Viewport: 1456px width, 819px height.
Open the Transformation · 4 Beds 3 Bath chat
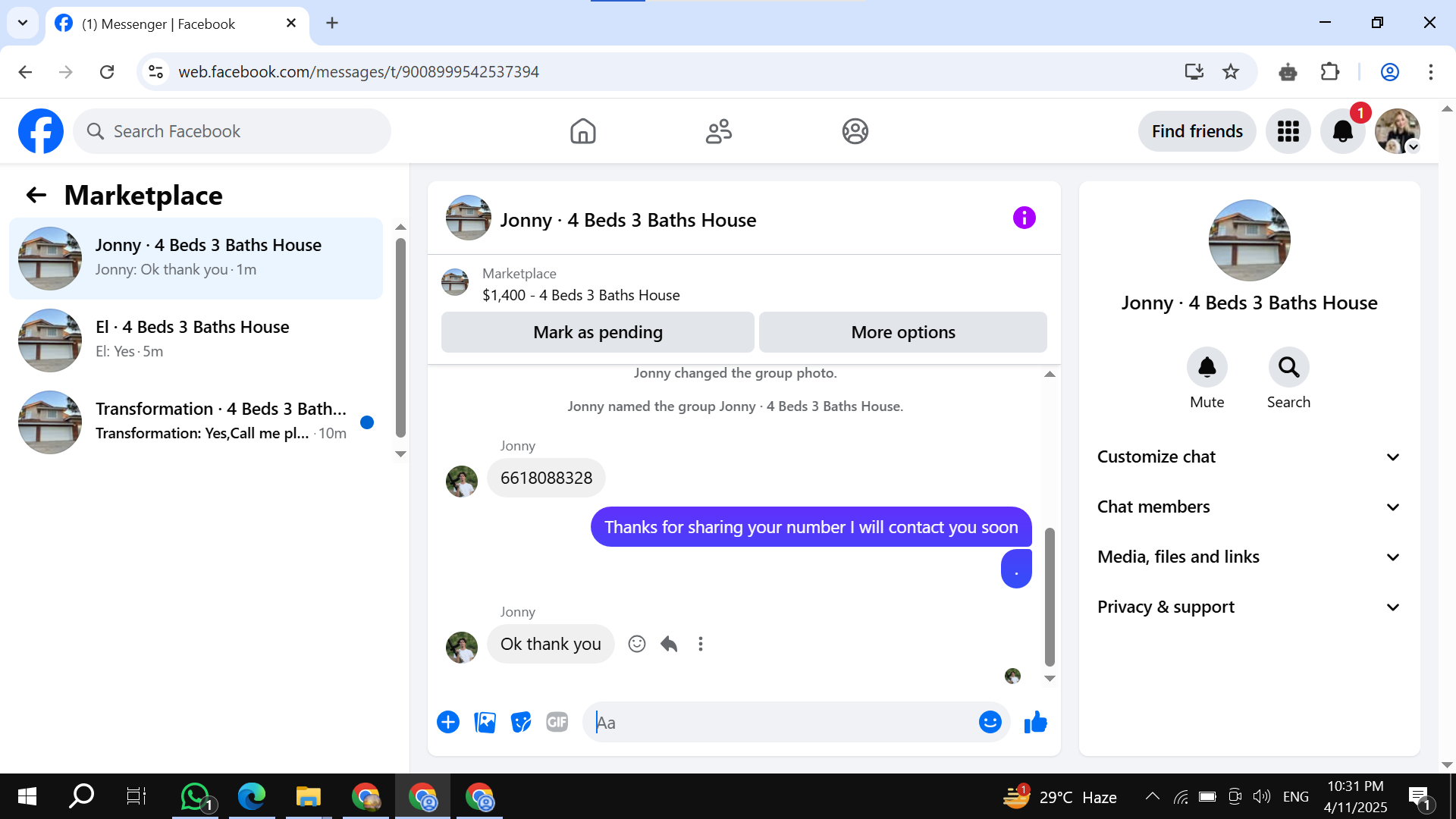(196, 422)
